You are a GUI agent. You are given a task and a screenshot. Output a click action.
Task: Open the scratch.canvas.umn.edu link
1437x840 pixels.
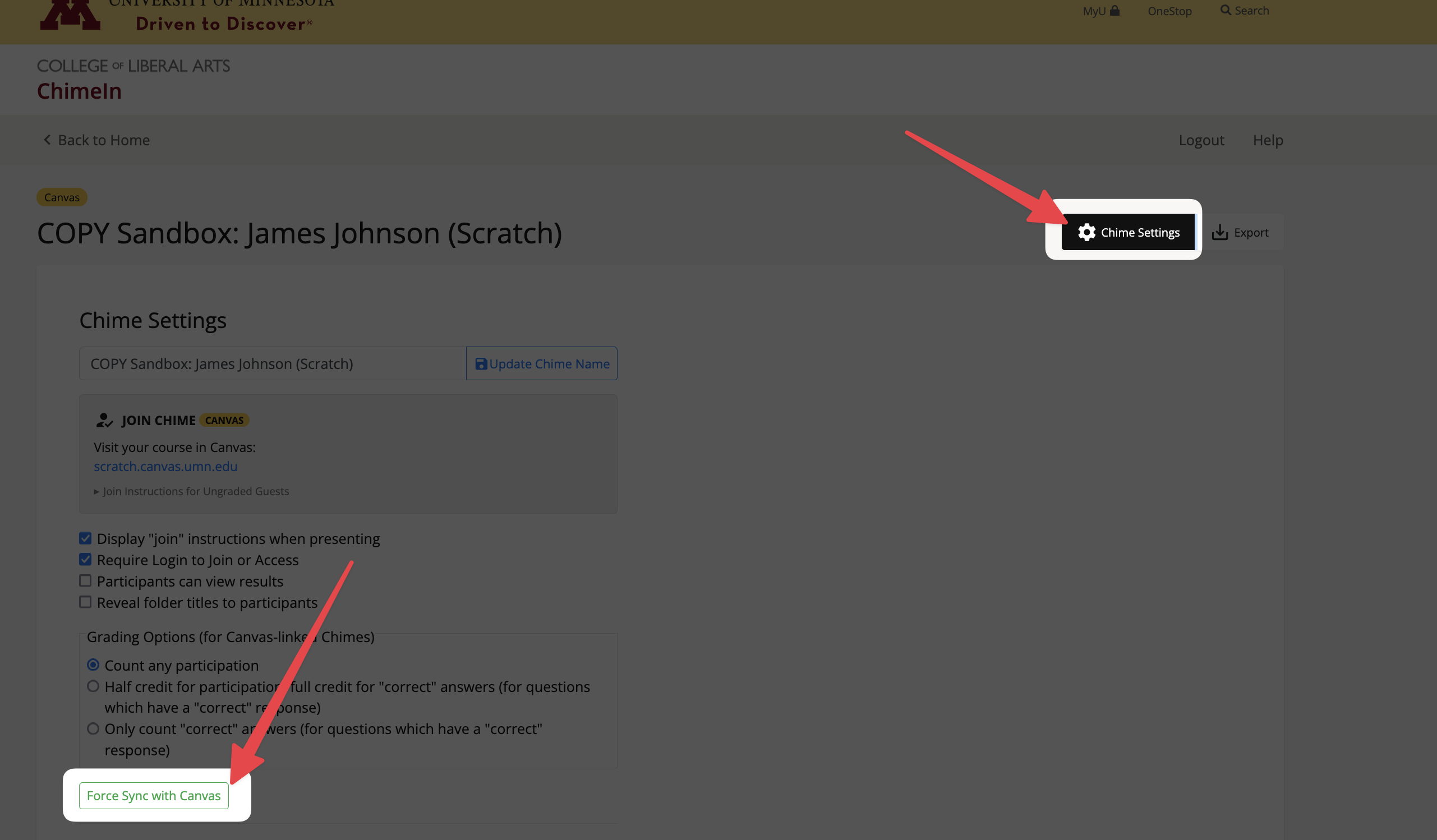[x=165, y=467]
